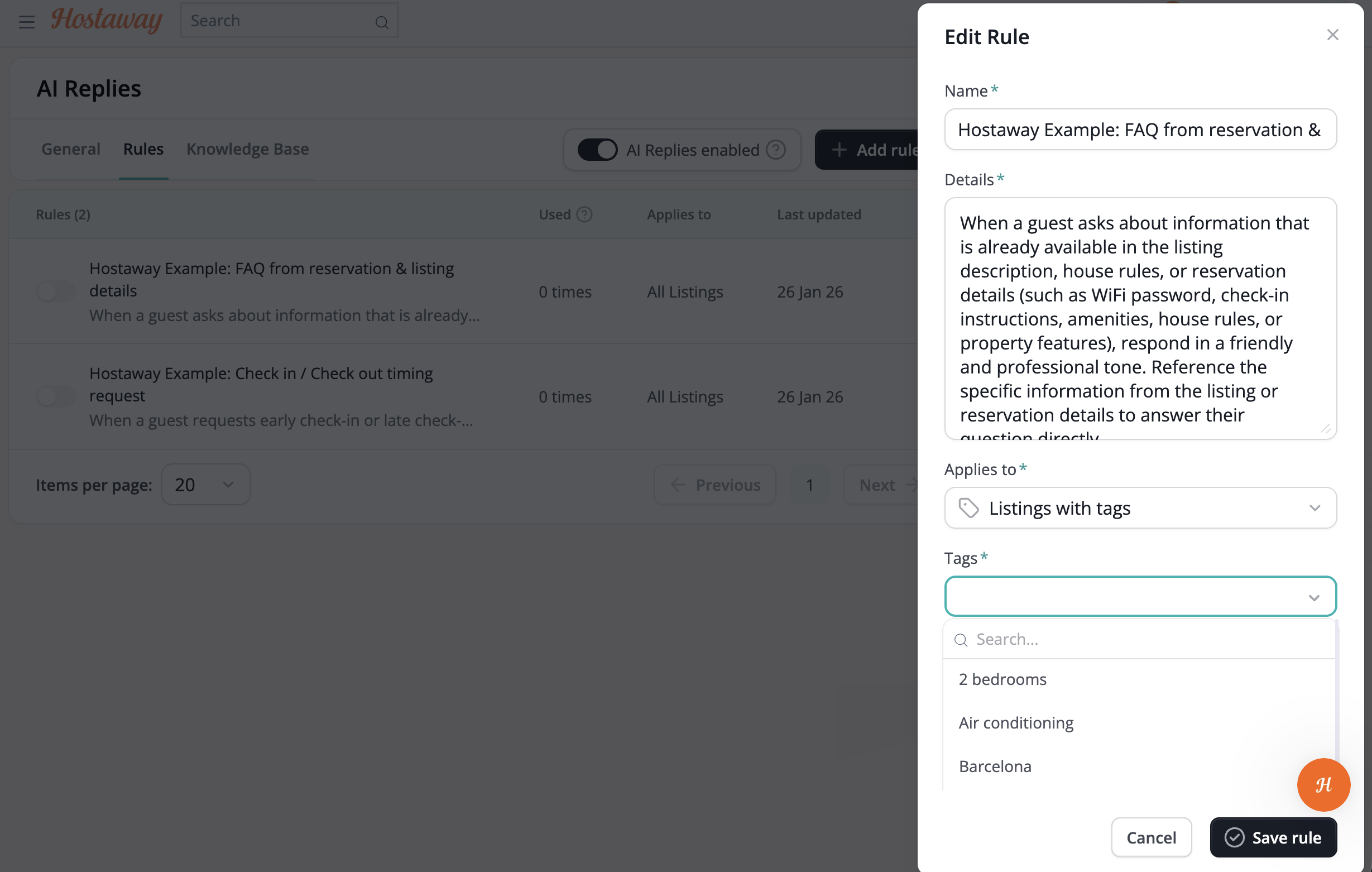Screen dimensions: 1372x872
Task: Click the Applies to column header
Action: (679, 214)
